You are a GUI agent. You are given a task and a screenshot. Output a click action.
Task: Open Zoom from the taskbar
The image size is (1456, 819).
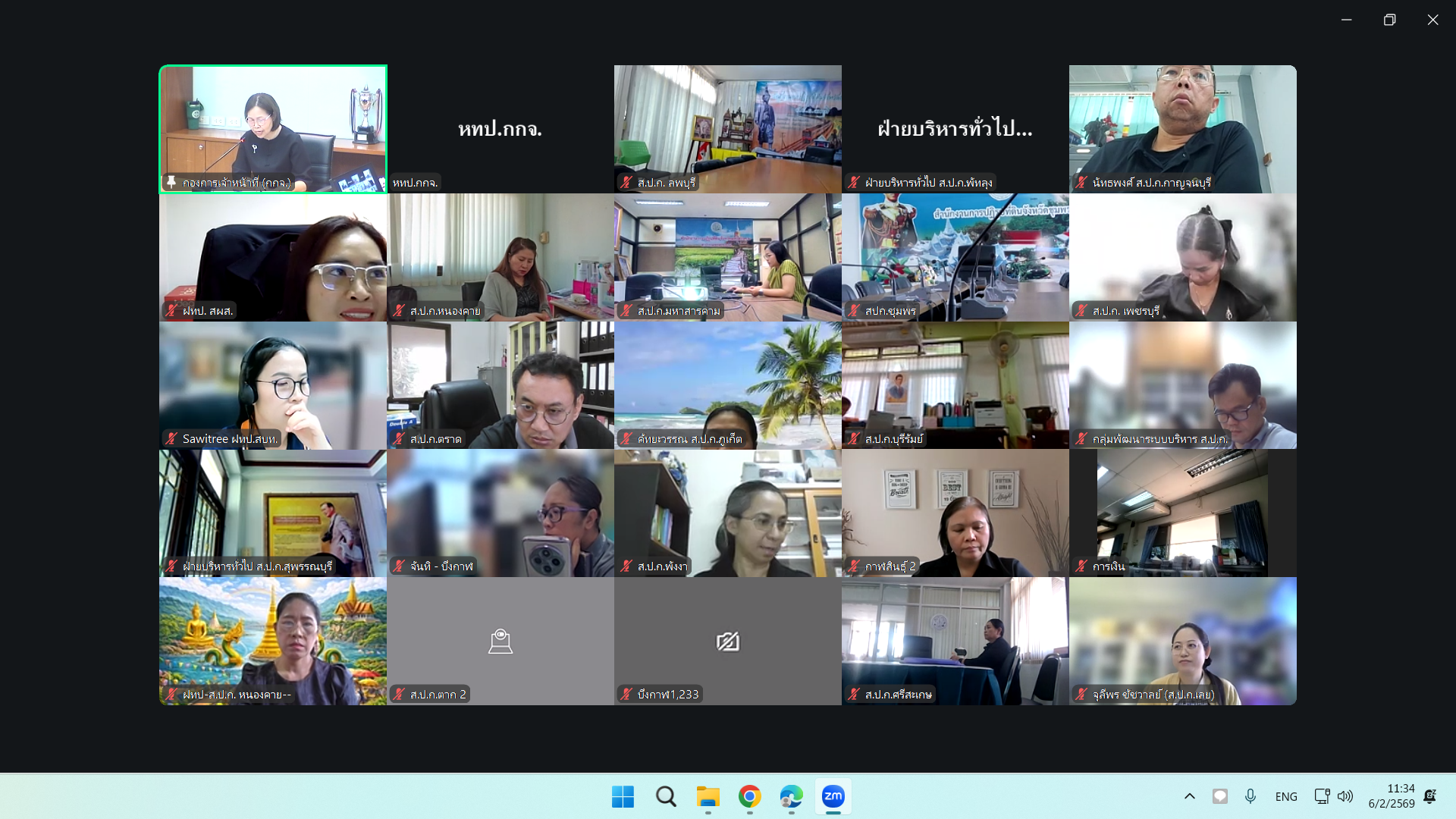pos(833,796)
